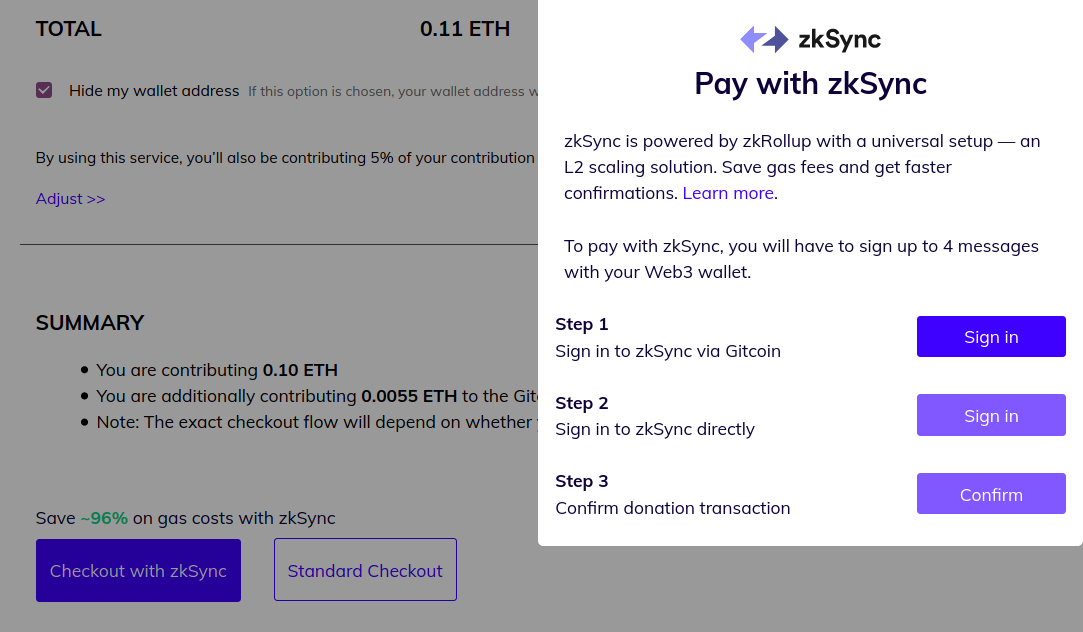Confirm donation transaction in Step 3
1083x632 pixels.
click(x=991, y=494)
